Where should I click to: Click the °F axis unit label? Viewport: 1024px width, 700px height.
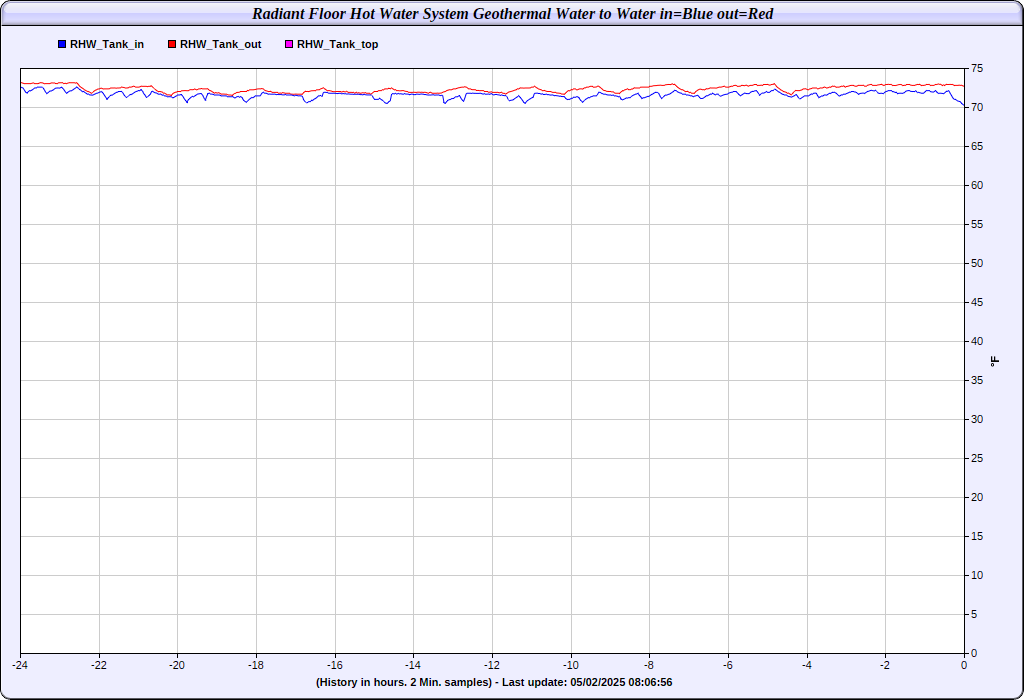[x=995, y=361]
